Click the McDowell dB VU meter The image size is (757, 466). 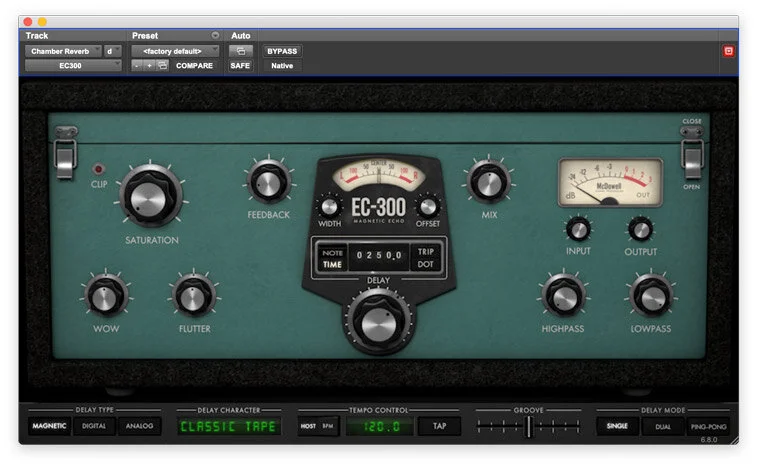click(x=610, y=183)
